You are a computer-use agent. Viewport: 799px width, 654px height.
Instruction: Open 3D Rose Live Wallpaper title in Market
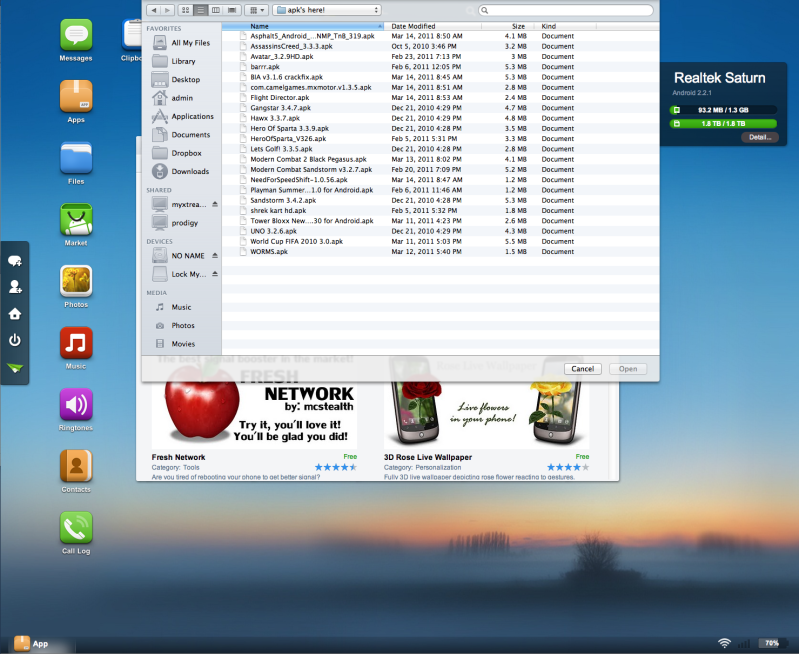(x=428, y=457)
